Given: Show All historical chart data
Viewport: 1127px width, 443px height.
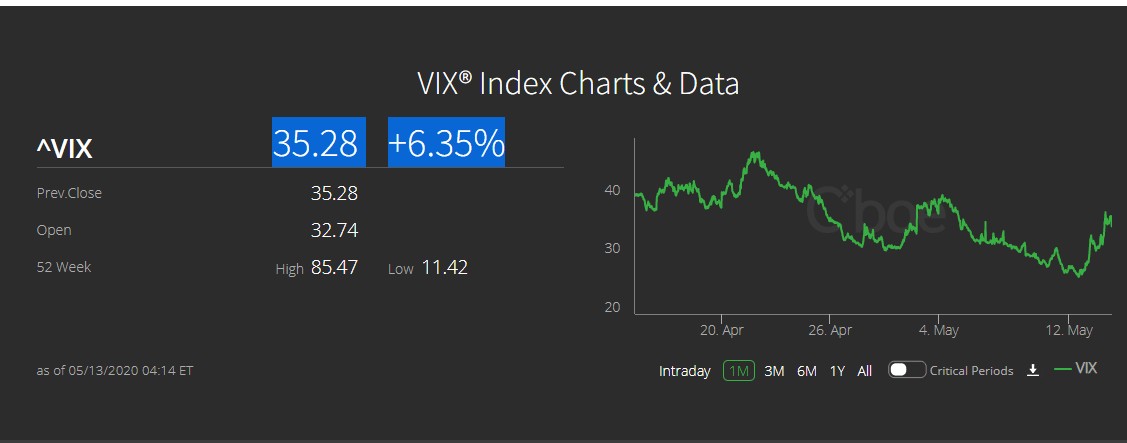Looking at the screenshot, I should coord(865,371).
